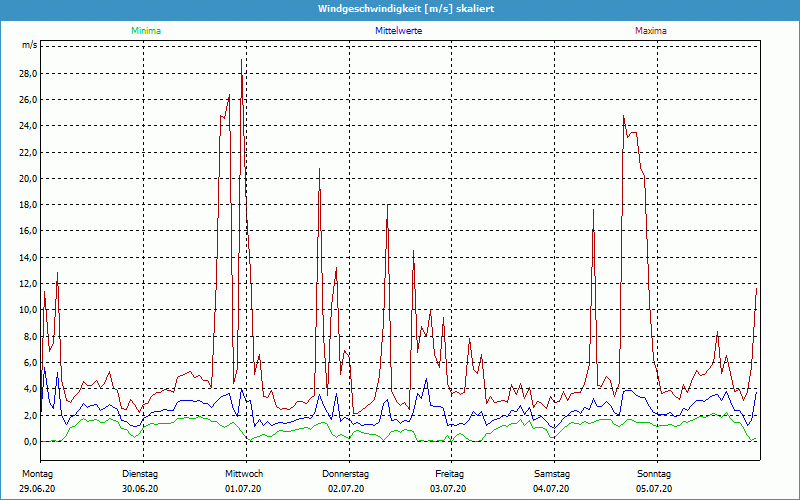Screen dimensions: 800x500
Task: Click the Dienstag day label
Action: [140, 474]
